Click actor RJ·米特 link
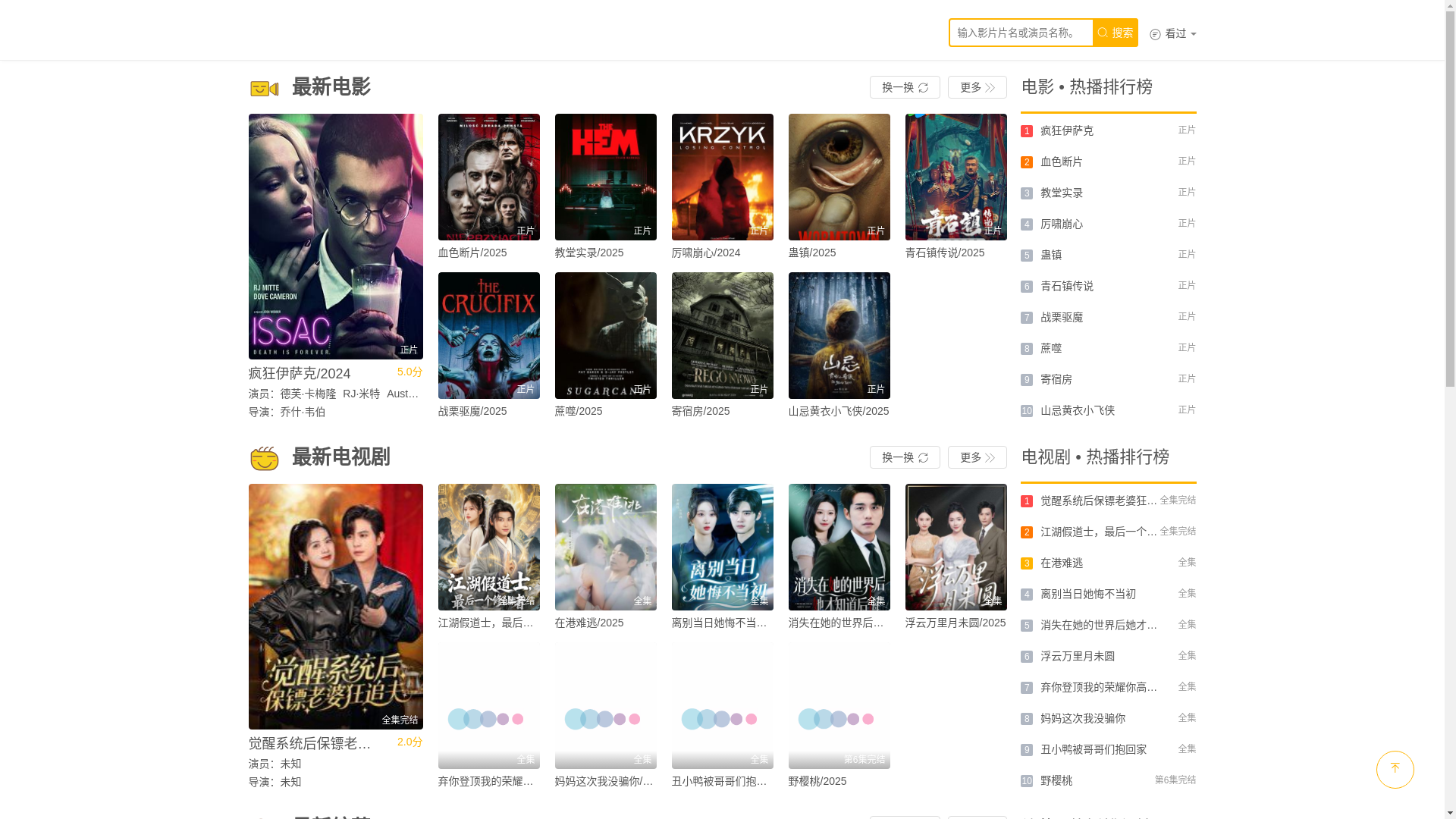This screenshot has height=819, width=1456. (x=361, y=394)
